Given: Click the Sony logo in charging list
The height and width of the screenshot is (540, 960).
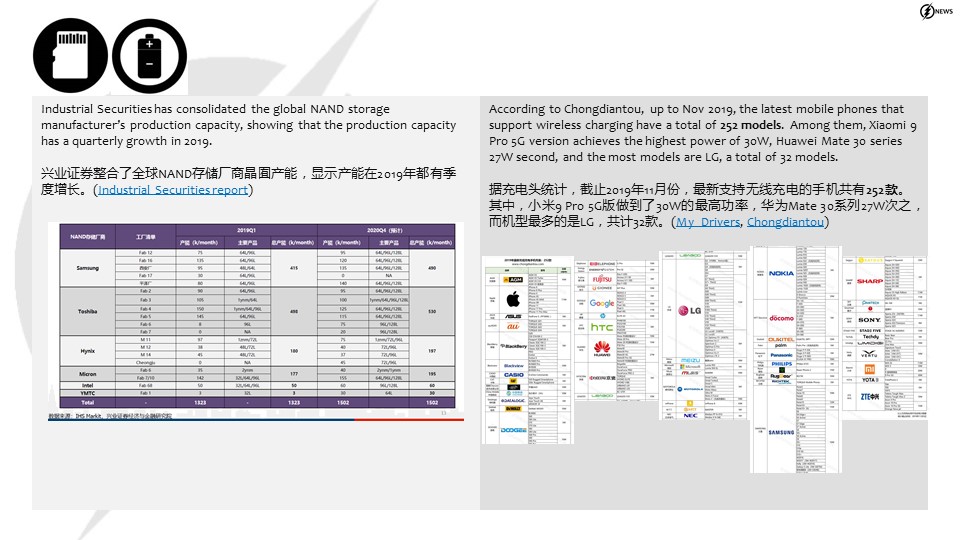Looking at the screenshot, I should pyautogui.click(x=869, y=320).
